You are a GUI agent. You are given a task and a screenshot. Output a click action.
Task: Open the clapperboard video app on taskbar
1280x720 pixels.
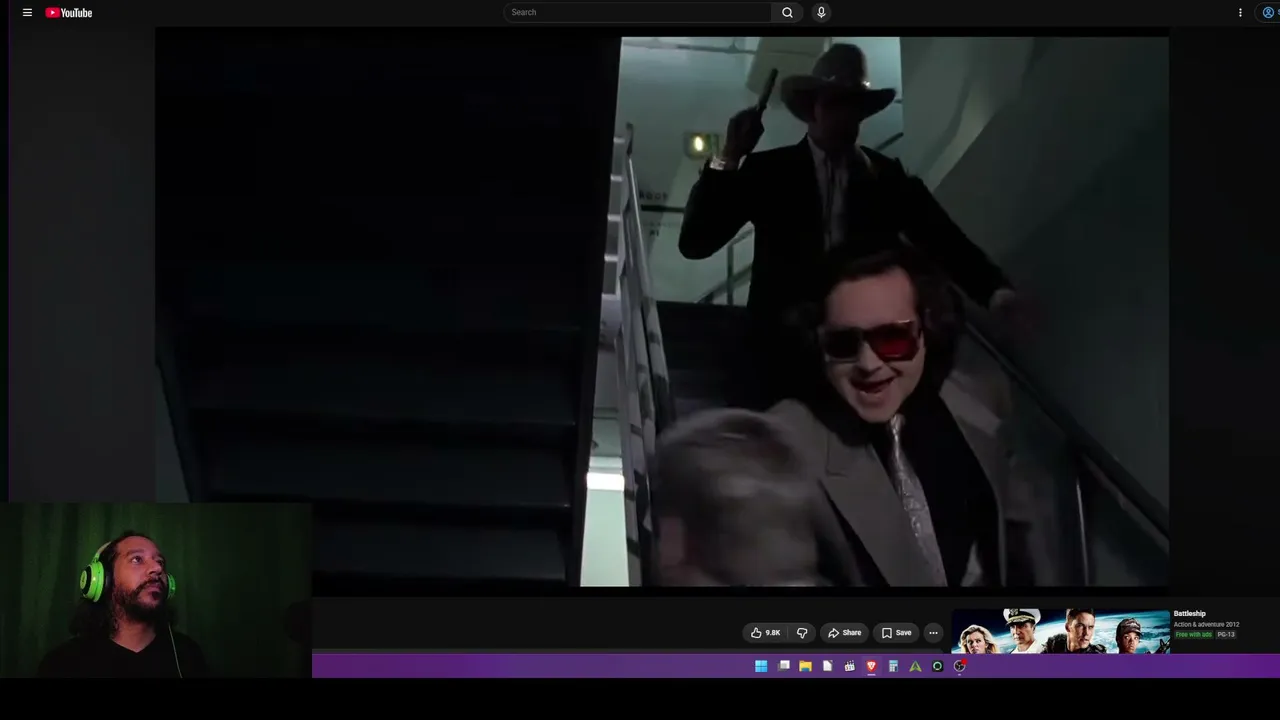click(x=849, y=666)
